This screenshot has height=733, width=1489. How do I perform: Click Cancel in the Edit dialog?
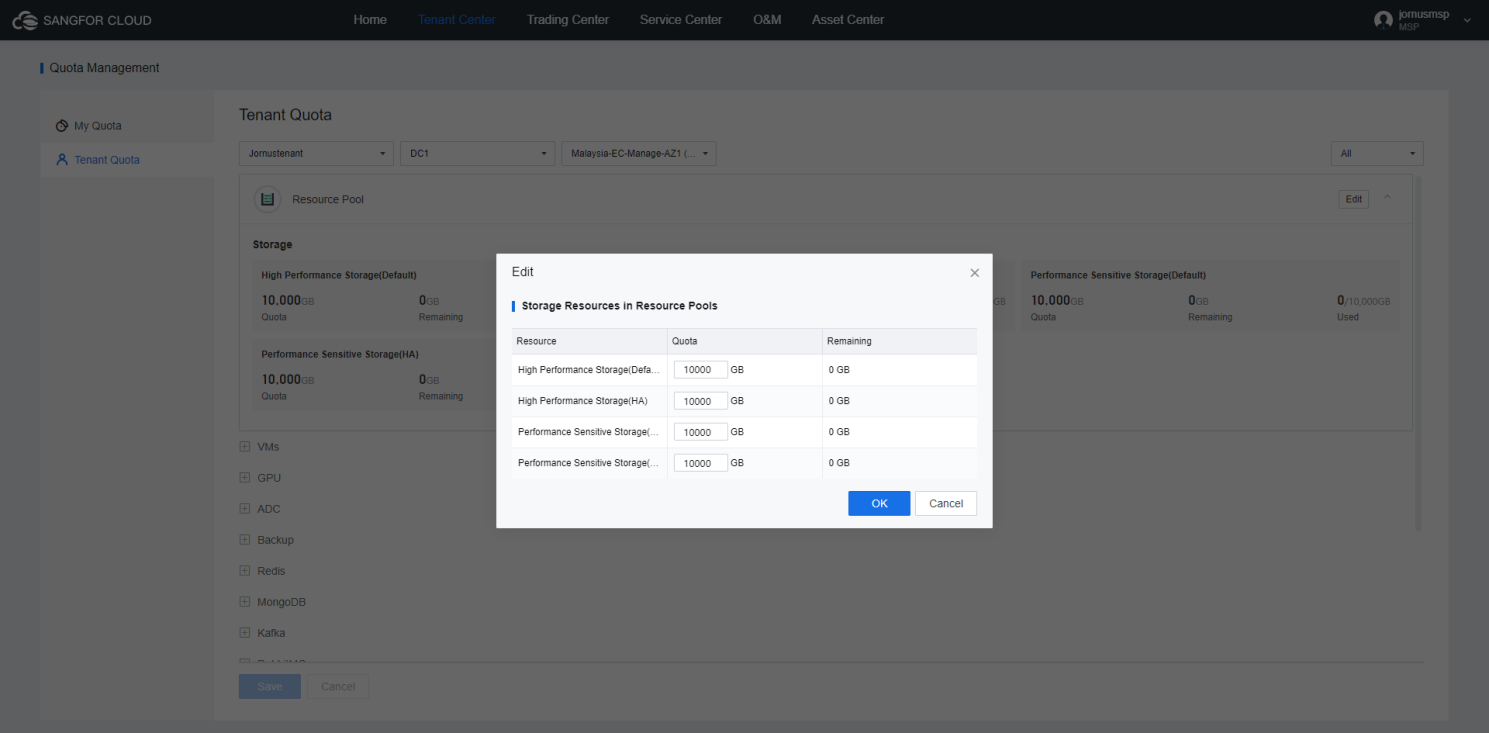click(x=946, y=503)
